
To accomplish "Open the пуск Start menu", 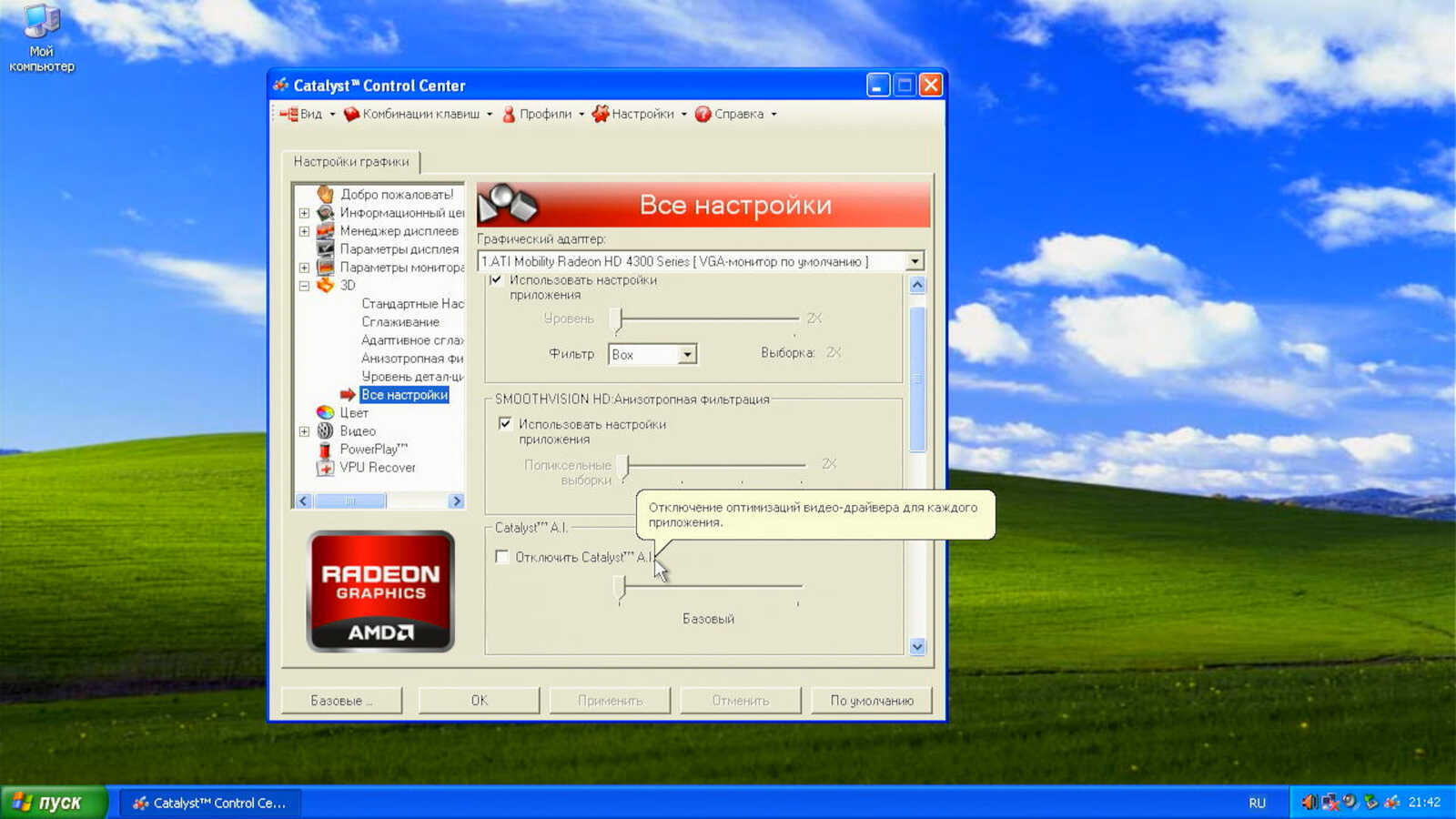I will pyautogui.click(x=54, y=802).
